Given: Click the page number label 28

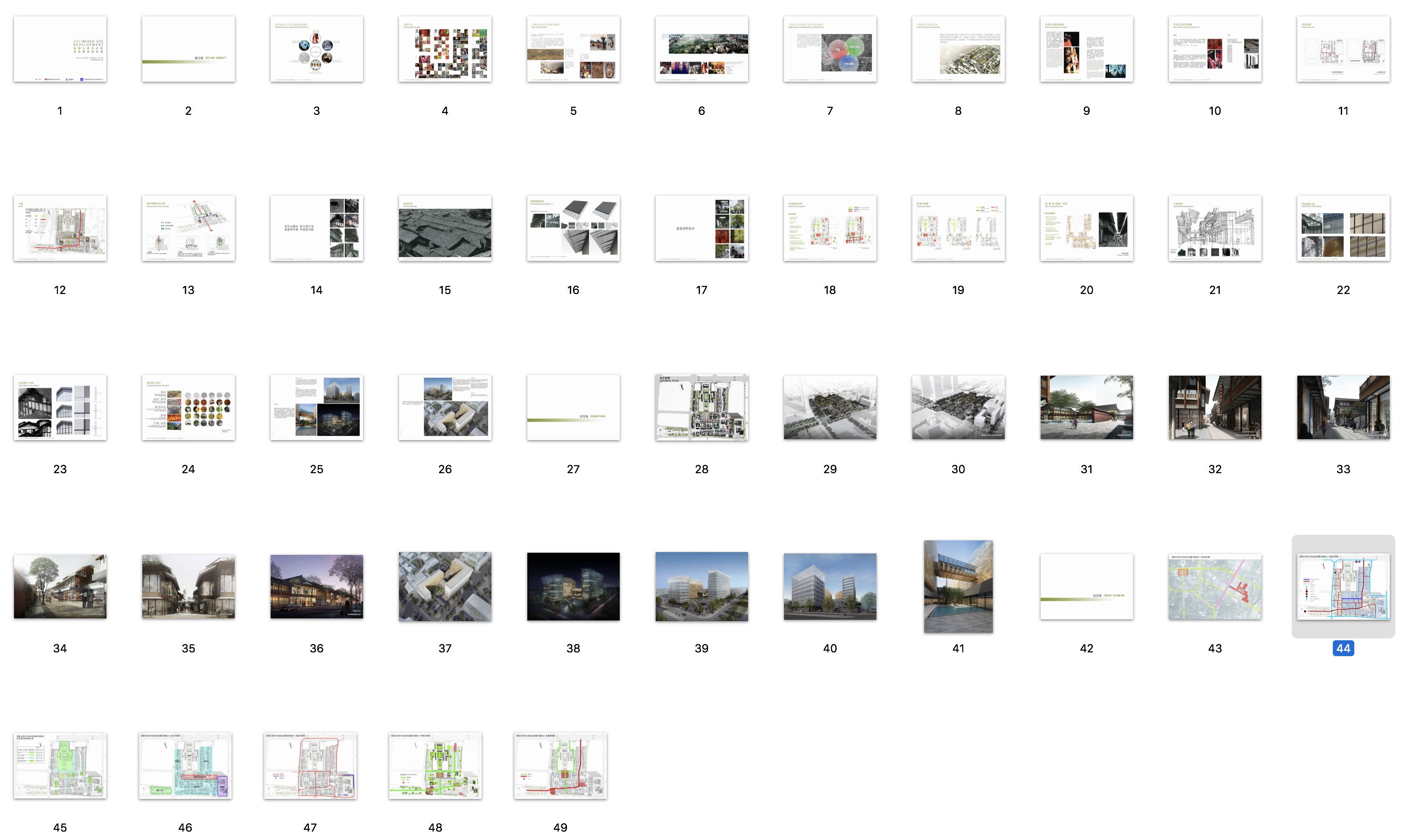Looking at the screenshot, I should tap(702, 469).
